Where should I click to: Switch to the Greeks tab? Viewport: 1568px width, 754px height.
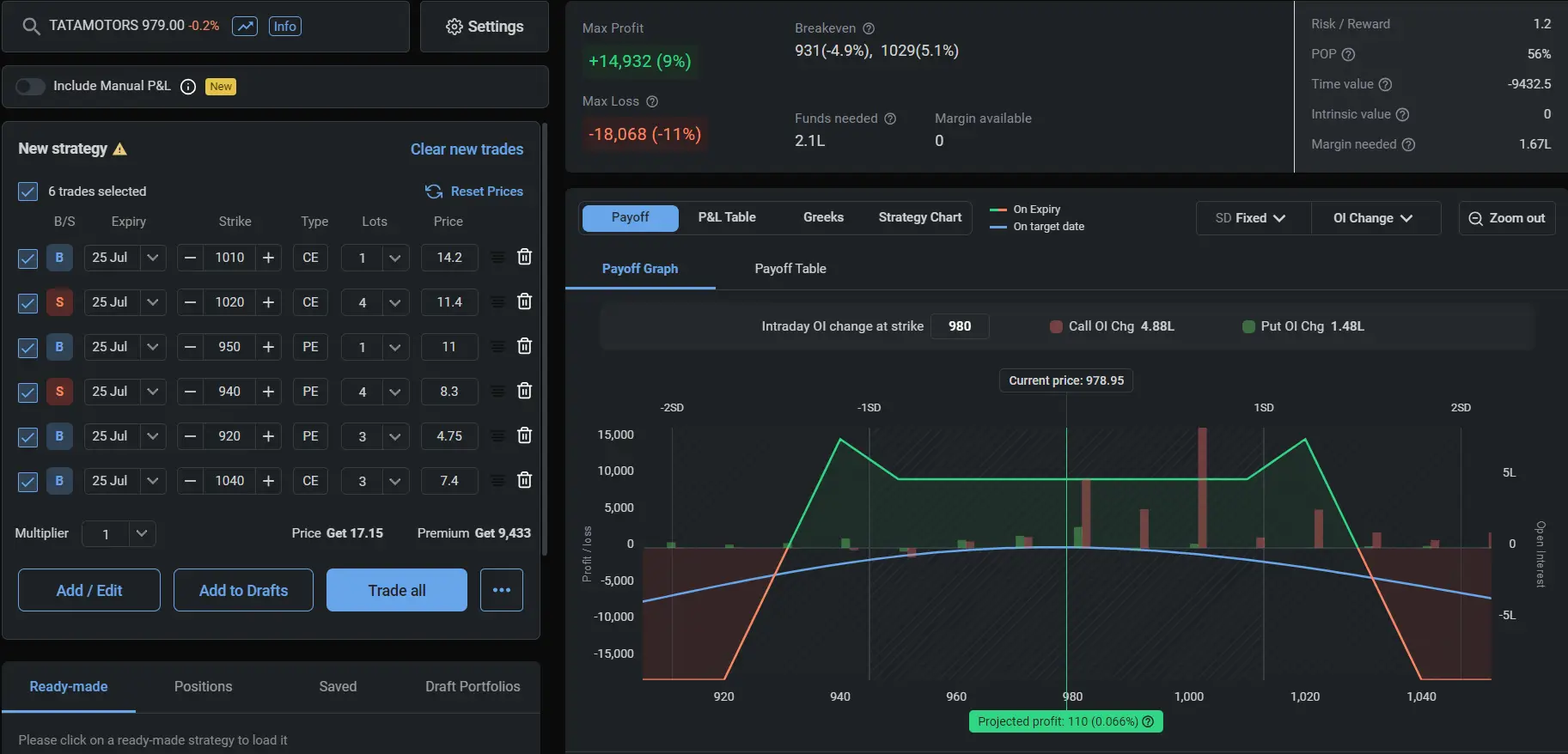[x=823, y=217]
